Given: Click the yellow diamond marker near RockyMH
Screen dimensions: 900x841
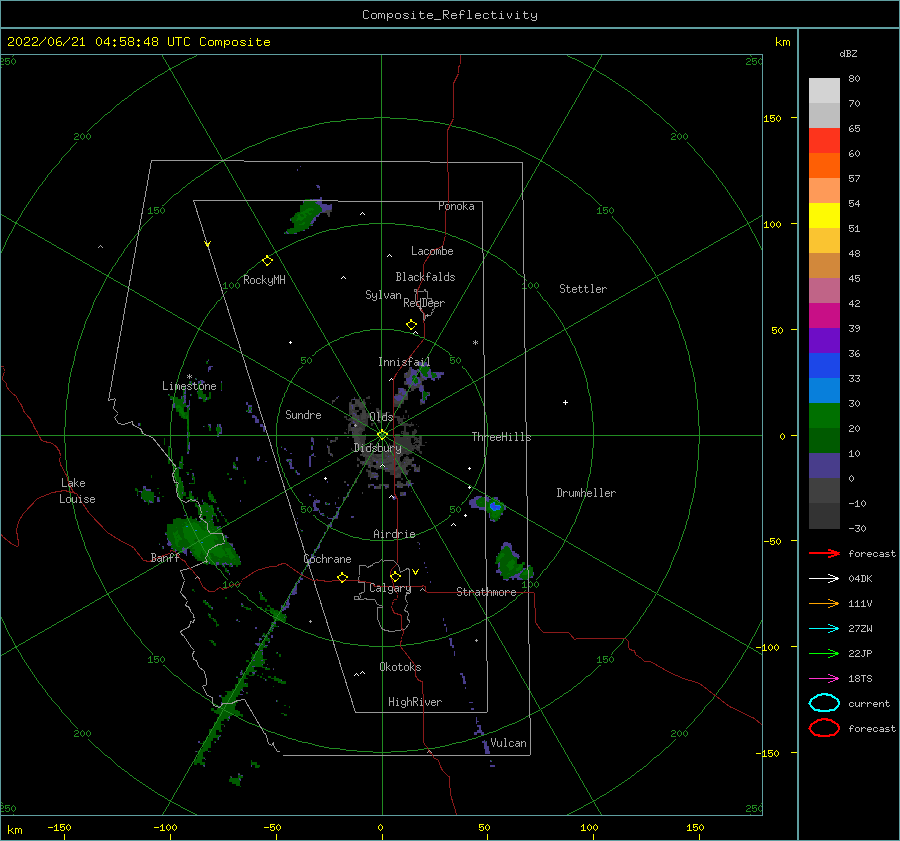Looking at the screenshot, I should [x=267, y=261].
